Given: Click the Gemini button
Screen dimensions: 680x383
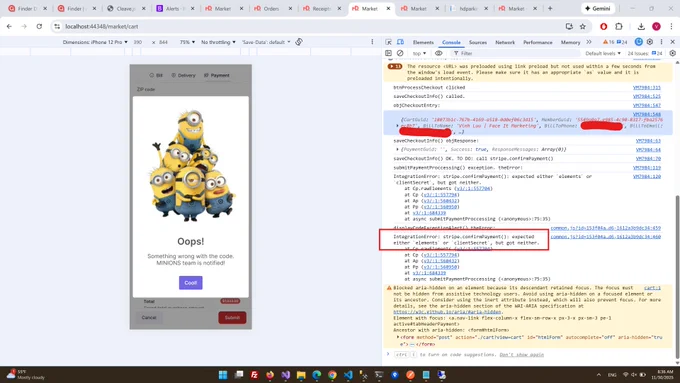Looking at the screenshot, I should [598, 8].
